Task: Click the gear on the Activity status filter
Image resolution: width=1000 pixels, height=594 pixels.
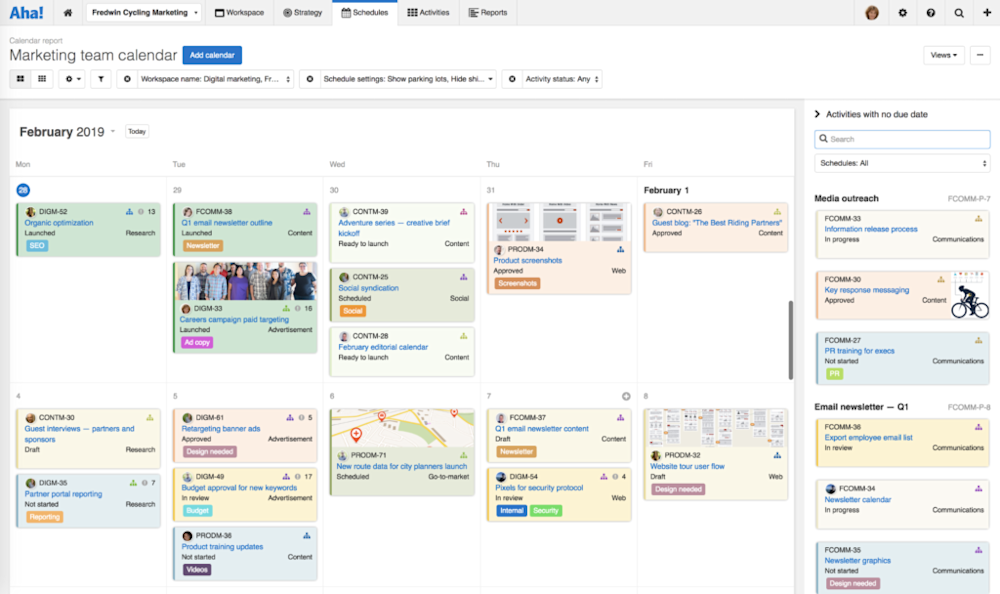Action: click(512, 78)
